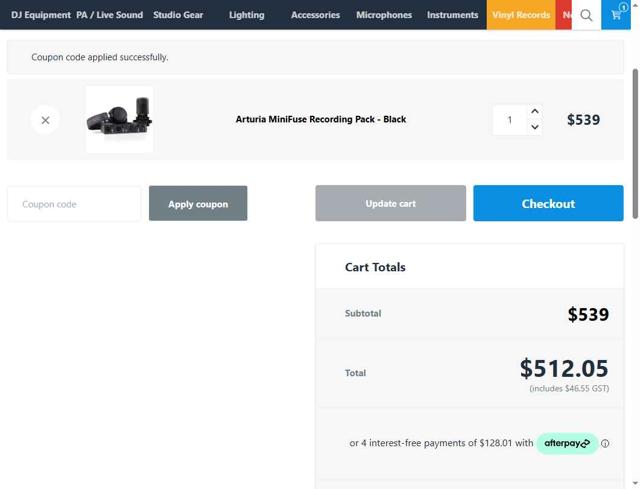The width and height of the screenshot is (640, 489).
Task: Open the PA / Live Sound menu
Action: tap(109, 15)
